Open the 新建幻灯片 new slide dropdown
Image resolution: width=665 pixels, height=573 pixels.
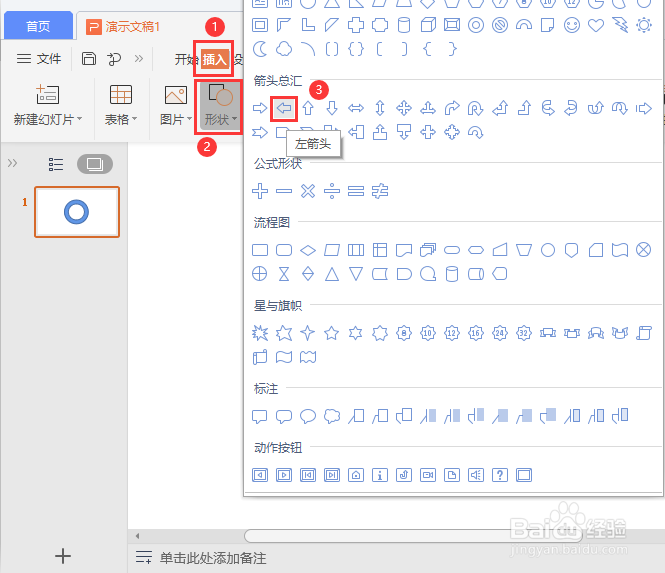tap(48, 105)
